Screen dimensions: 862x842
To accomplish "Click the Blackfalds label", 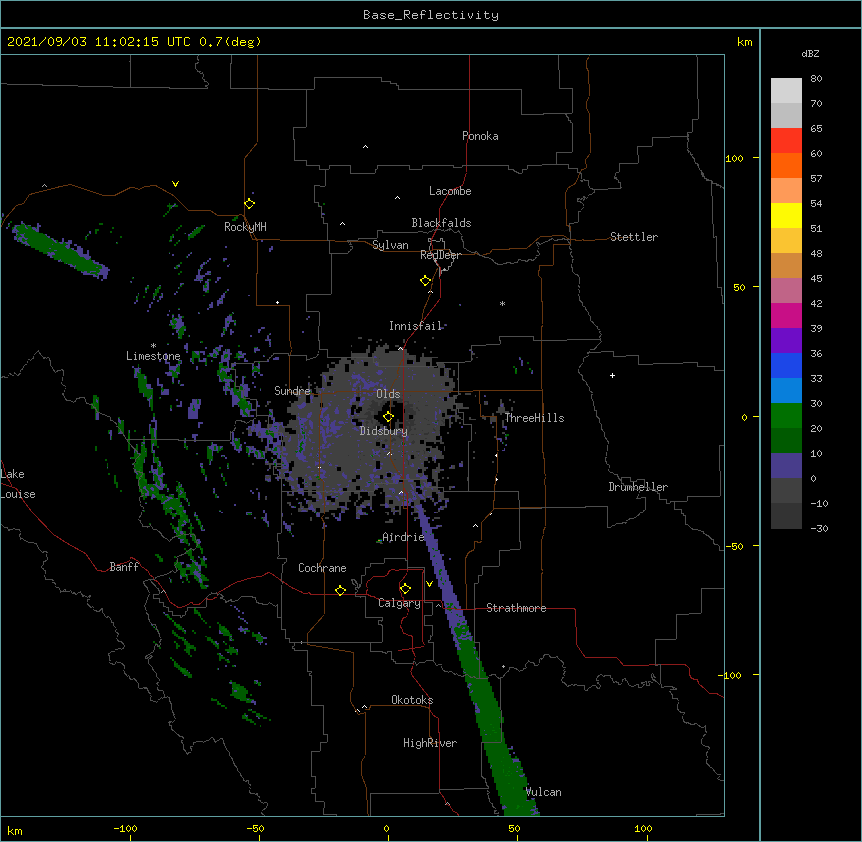I will point(441,223).
